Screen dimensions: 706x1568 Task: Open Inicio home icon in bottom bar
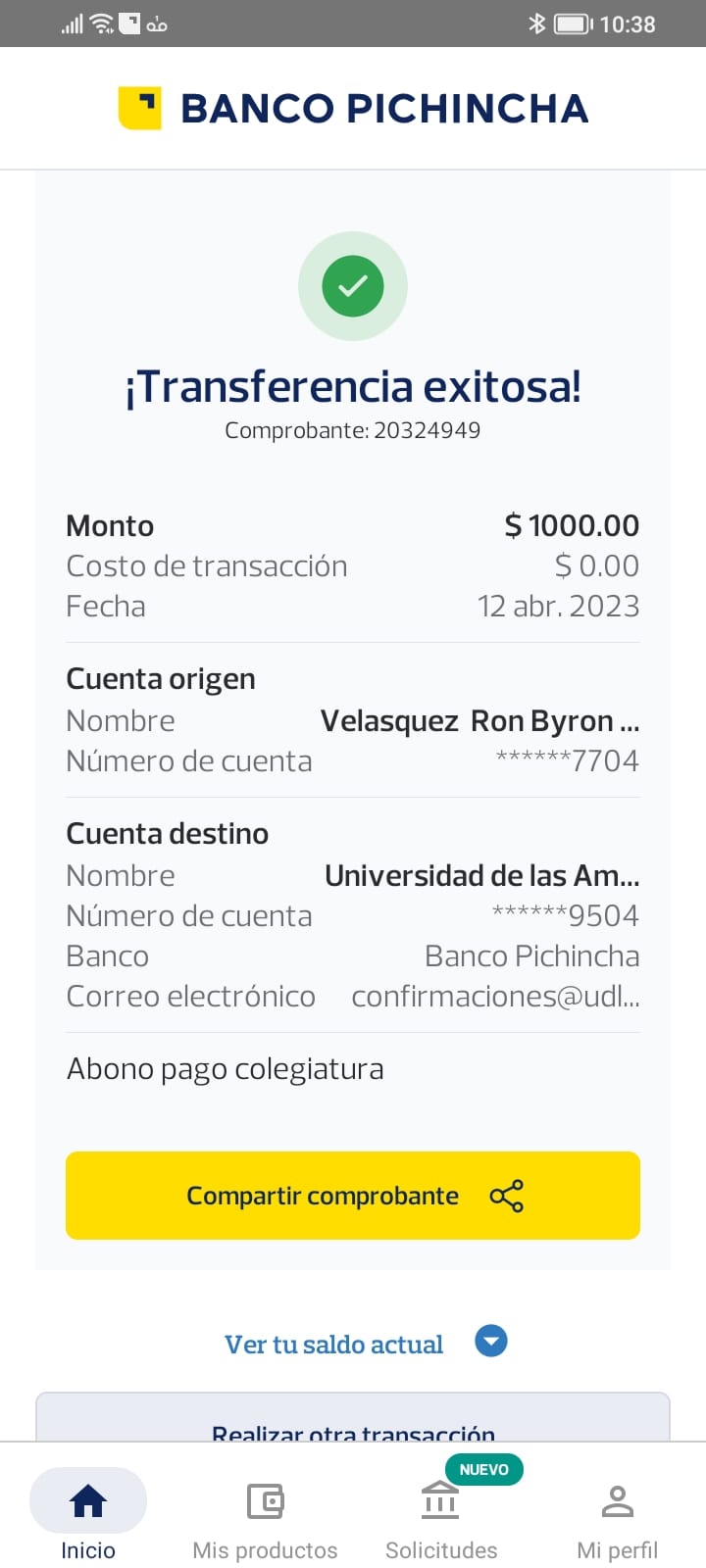coord(88,1500)
